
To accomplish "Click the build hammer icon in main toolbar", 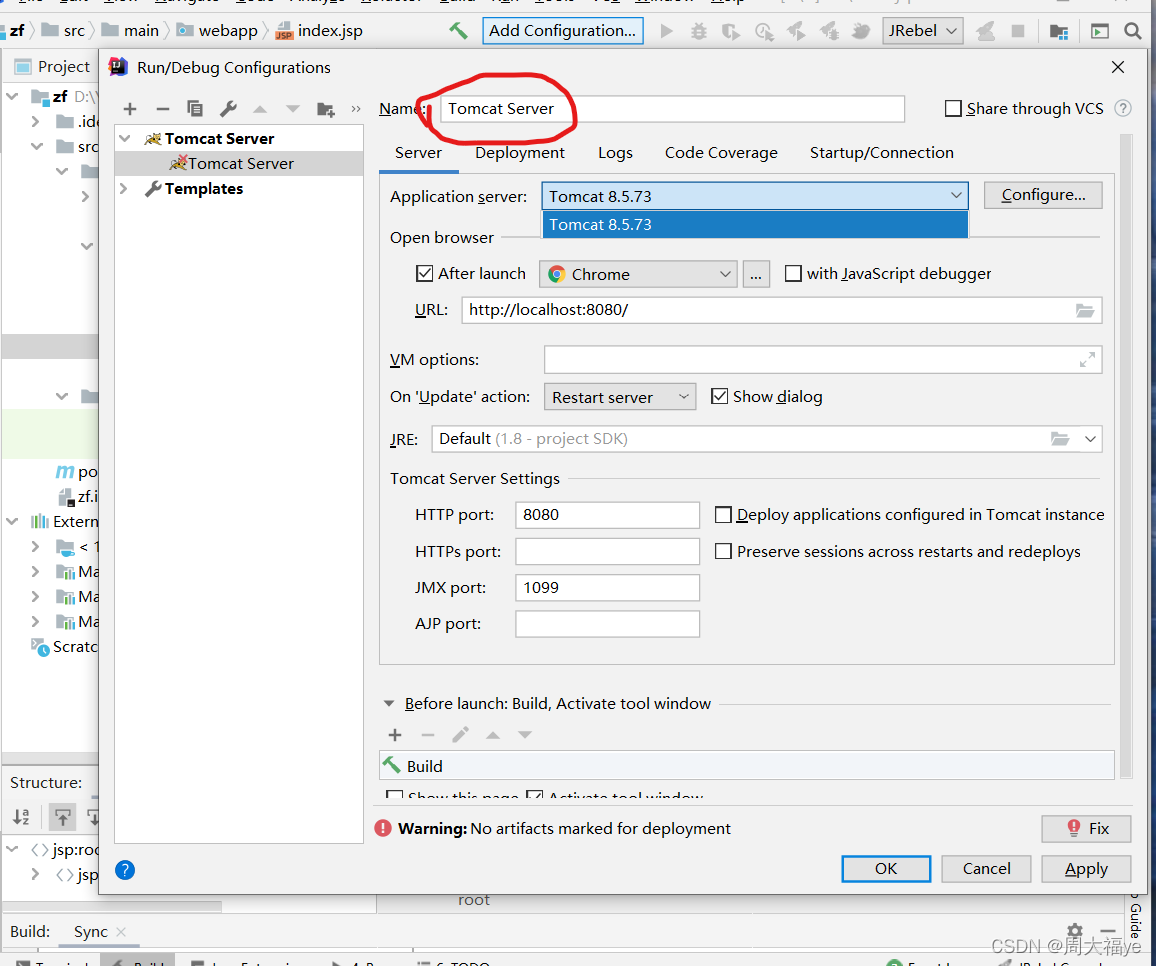I will pos(458,30).
